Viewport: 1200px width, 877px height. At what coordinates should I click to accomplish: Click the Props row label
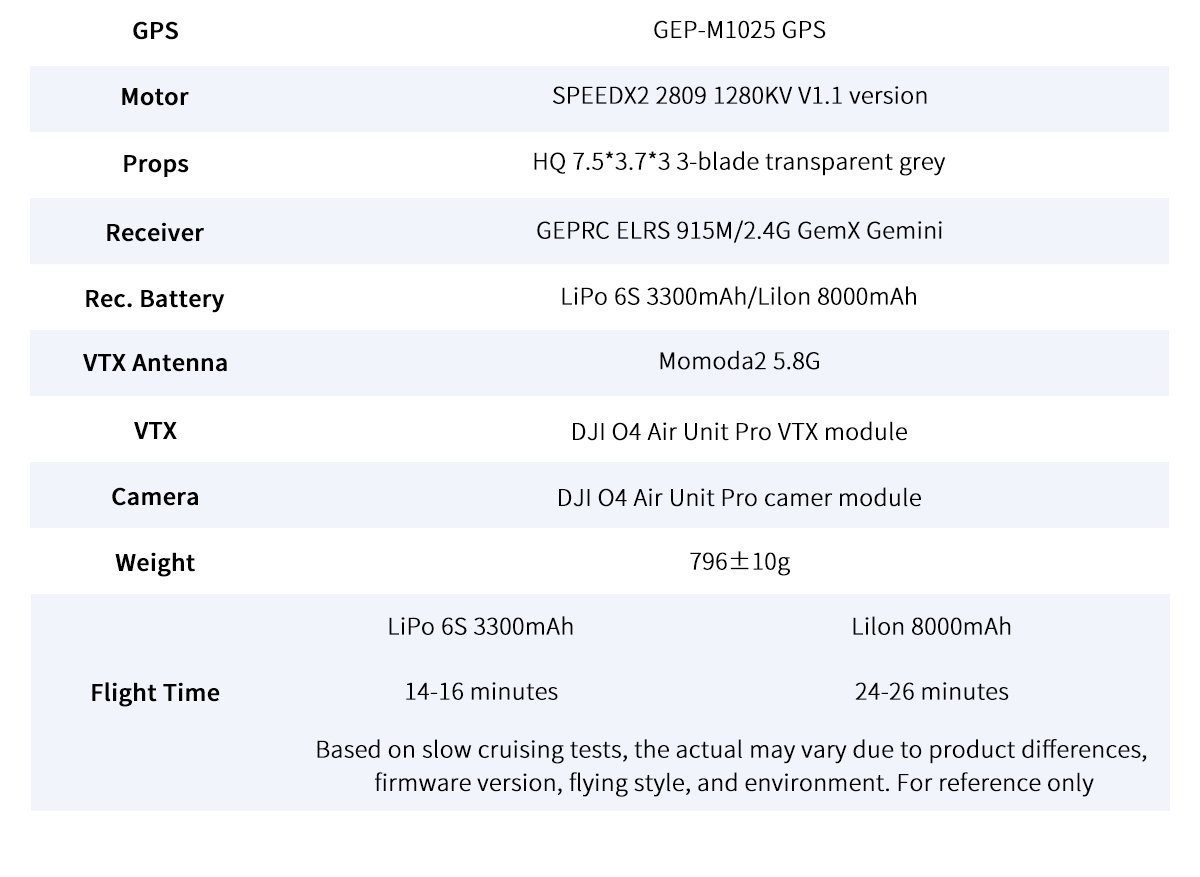point(155,163)
